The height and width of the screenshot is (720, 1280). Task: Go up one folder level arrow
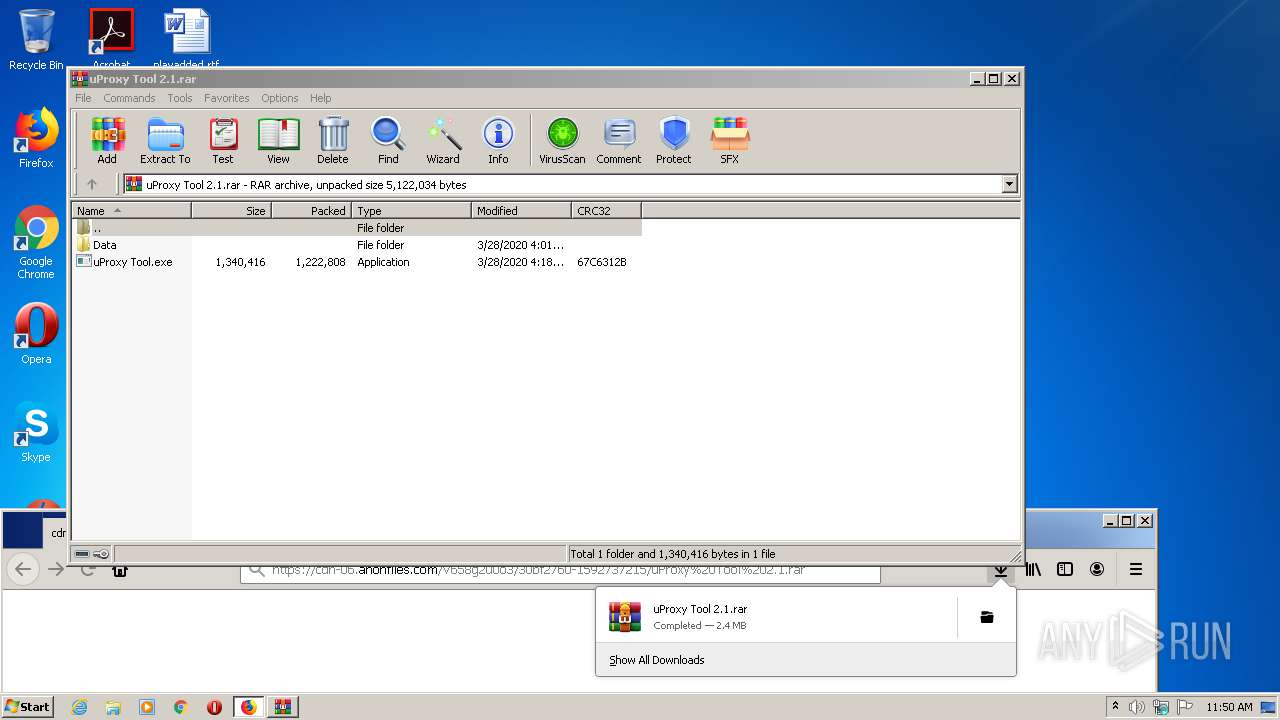click(92, 184)
